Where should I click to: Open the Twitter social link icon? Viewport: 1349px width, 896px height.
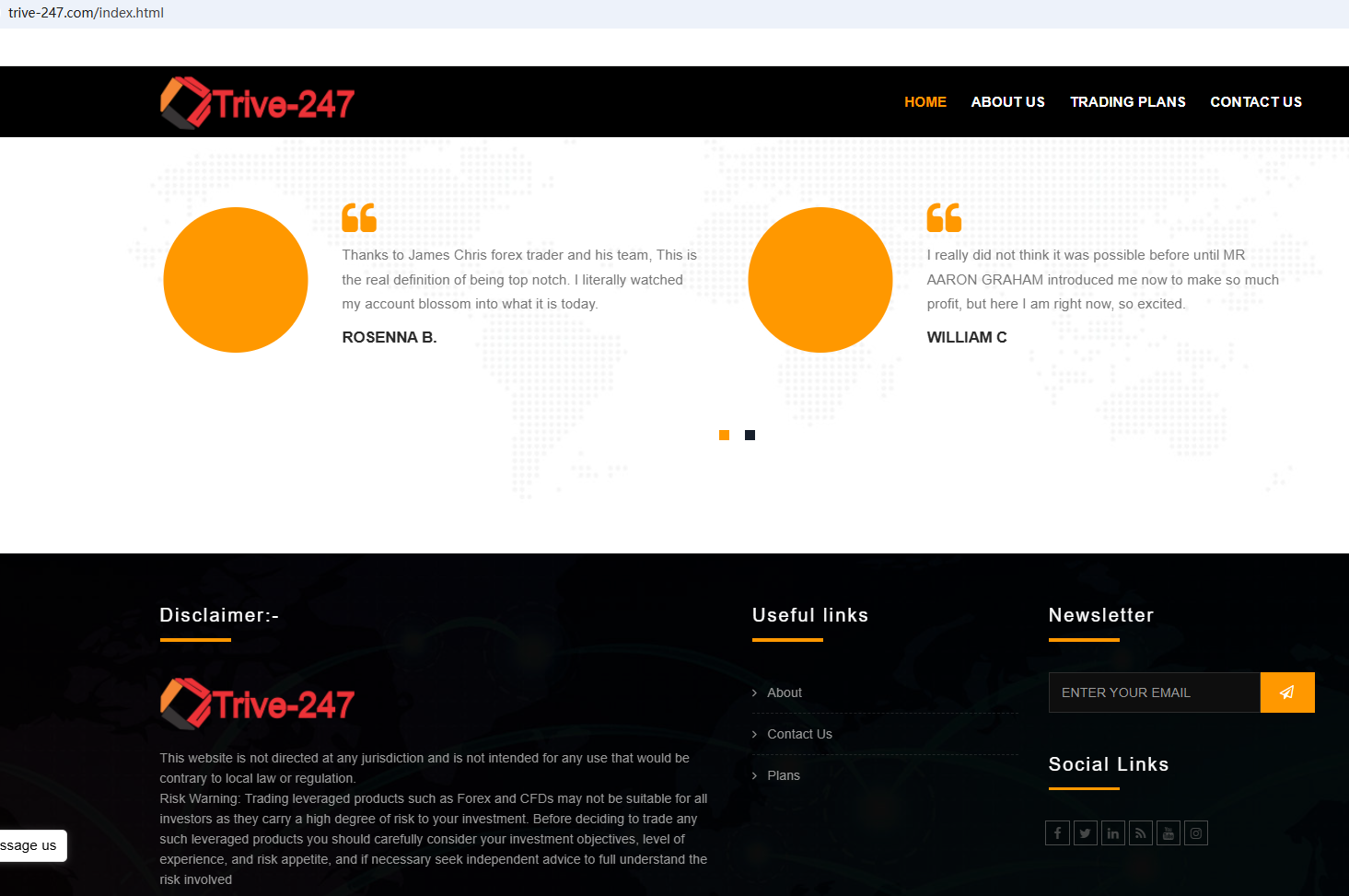point(1085,833)
